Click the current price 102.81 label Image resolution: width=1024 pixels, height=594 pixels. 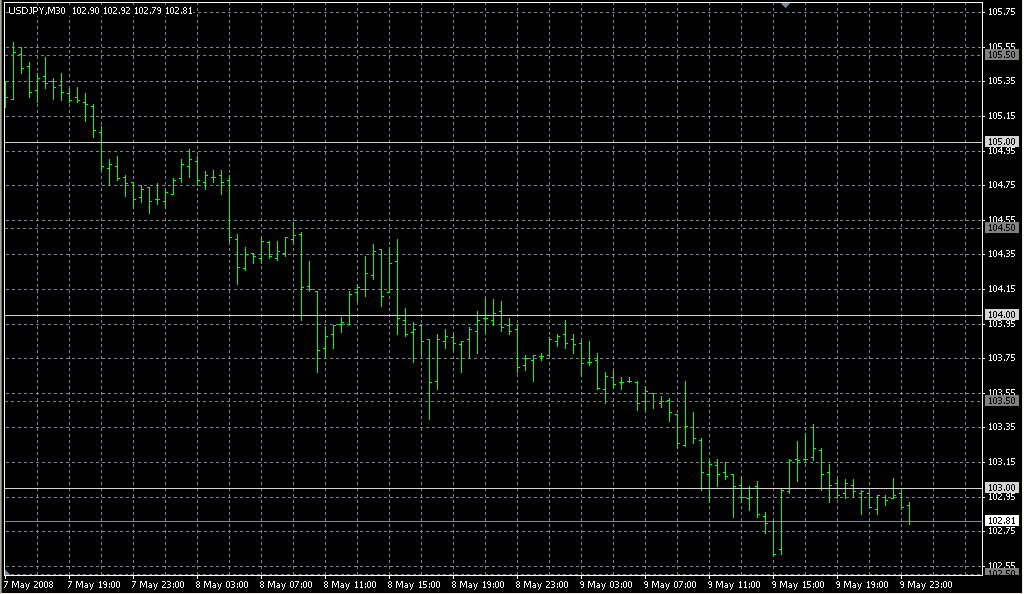(1001, 521)
